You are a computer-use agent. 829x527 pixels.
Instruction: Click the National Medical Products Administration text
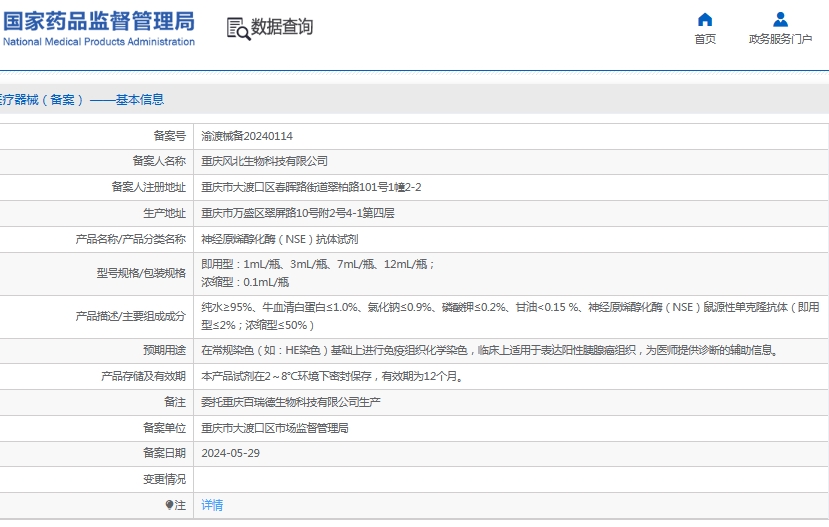99,42
